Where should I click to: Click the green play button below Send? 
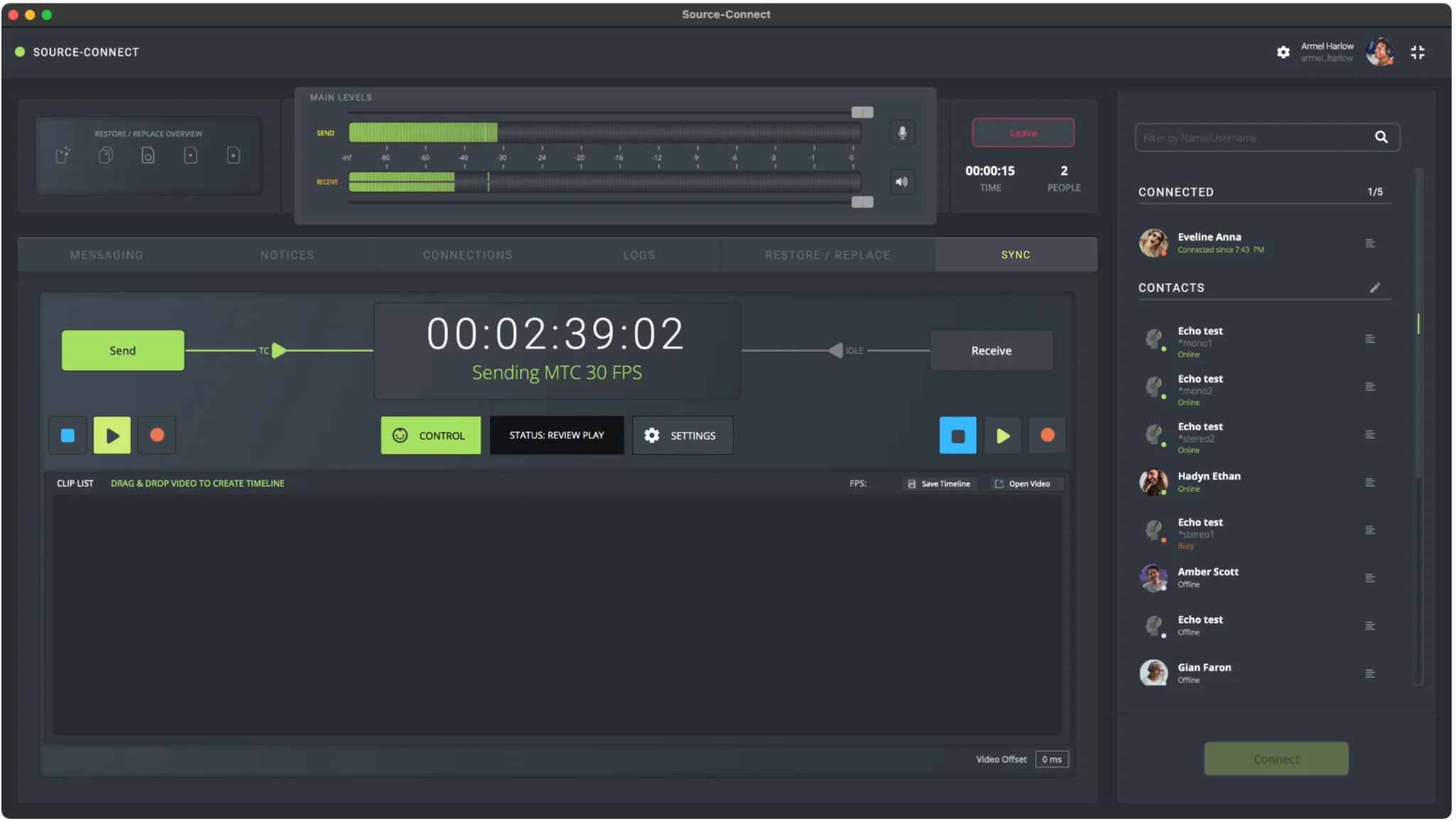pyautogui.click(x=112, y=435)
